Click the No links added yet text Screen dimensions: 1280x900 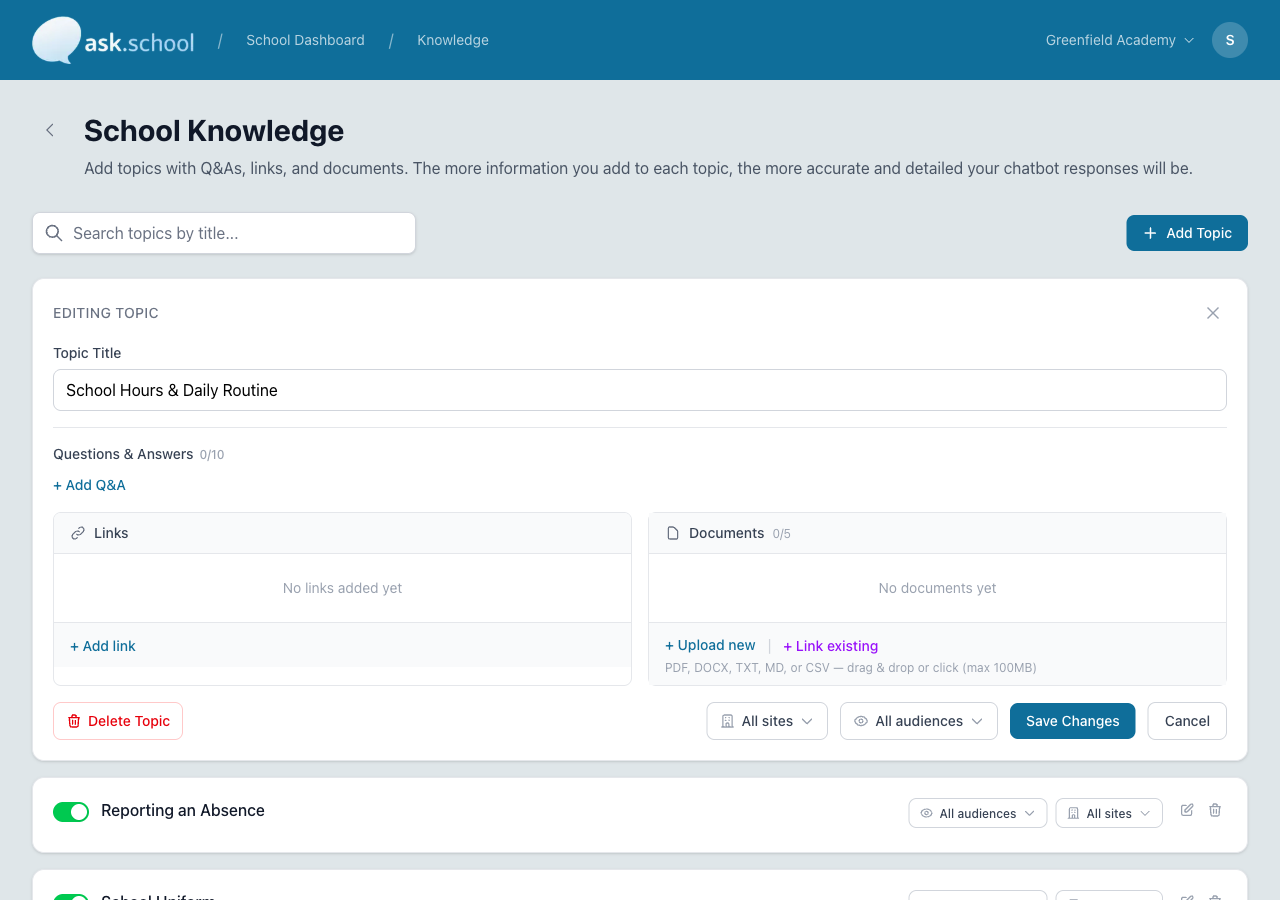(x=342, y=588)
